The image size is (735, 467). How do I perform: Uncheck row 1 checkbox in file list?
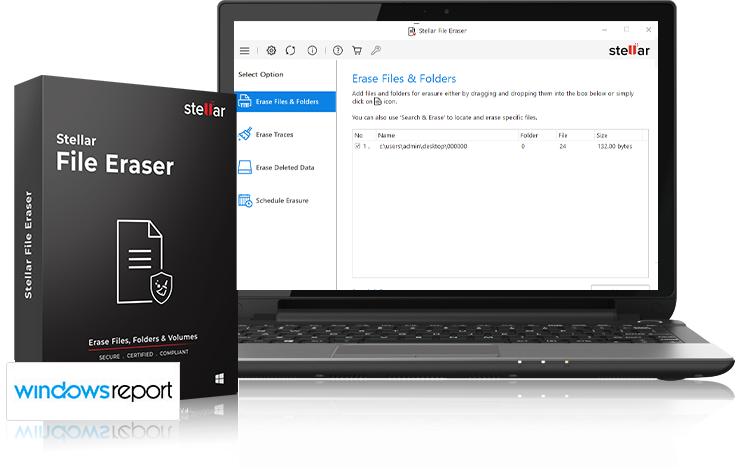pos(358,146)
